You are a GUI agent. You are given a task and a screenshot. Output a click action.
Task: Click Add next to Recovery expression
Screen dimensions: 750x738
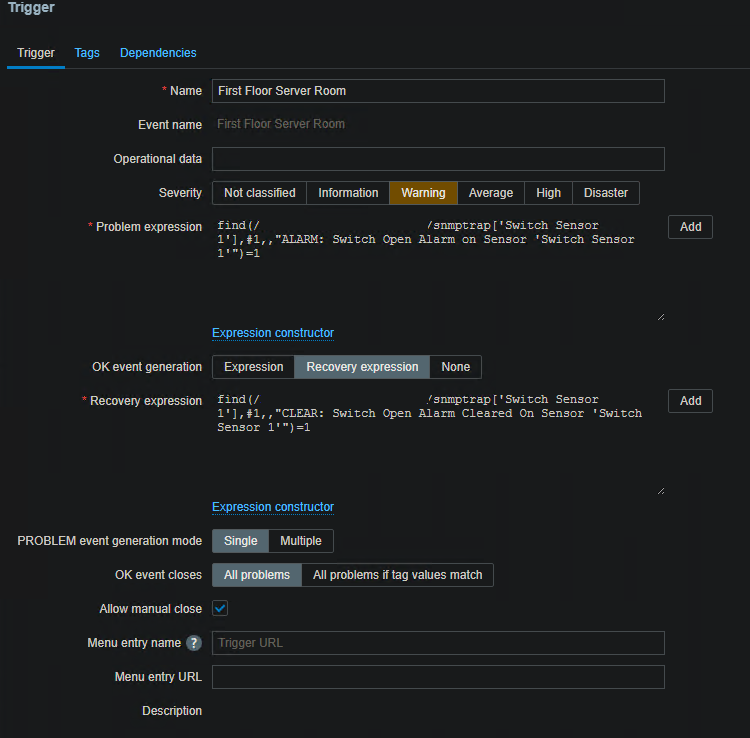pyautogui.click(x=690, y=401)
